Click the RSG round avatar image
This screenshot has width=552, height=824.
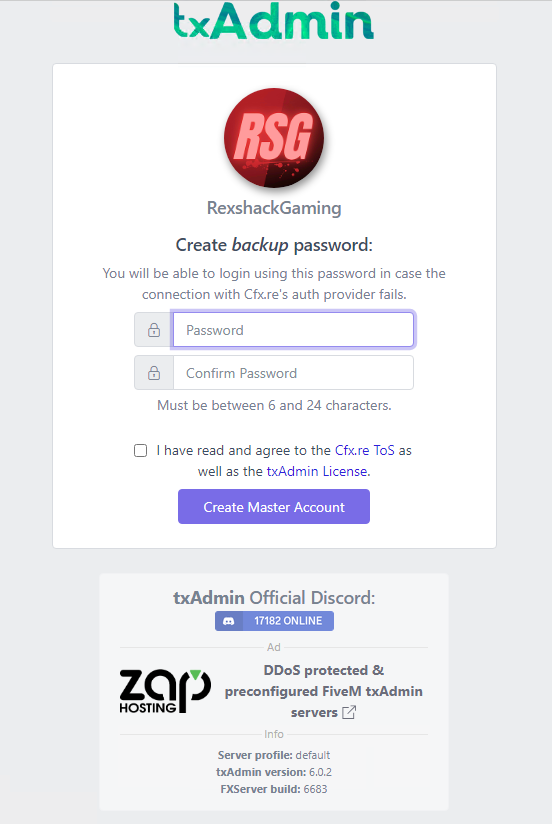[x=274, y=138]
